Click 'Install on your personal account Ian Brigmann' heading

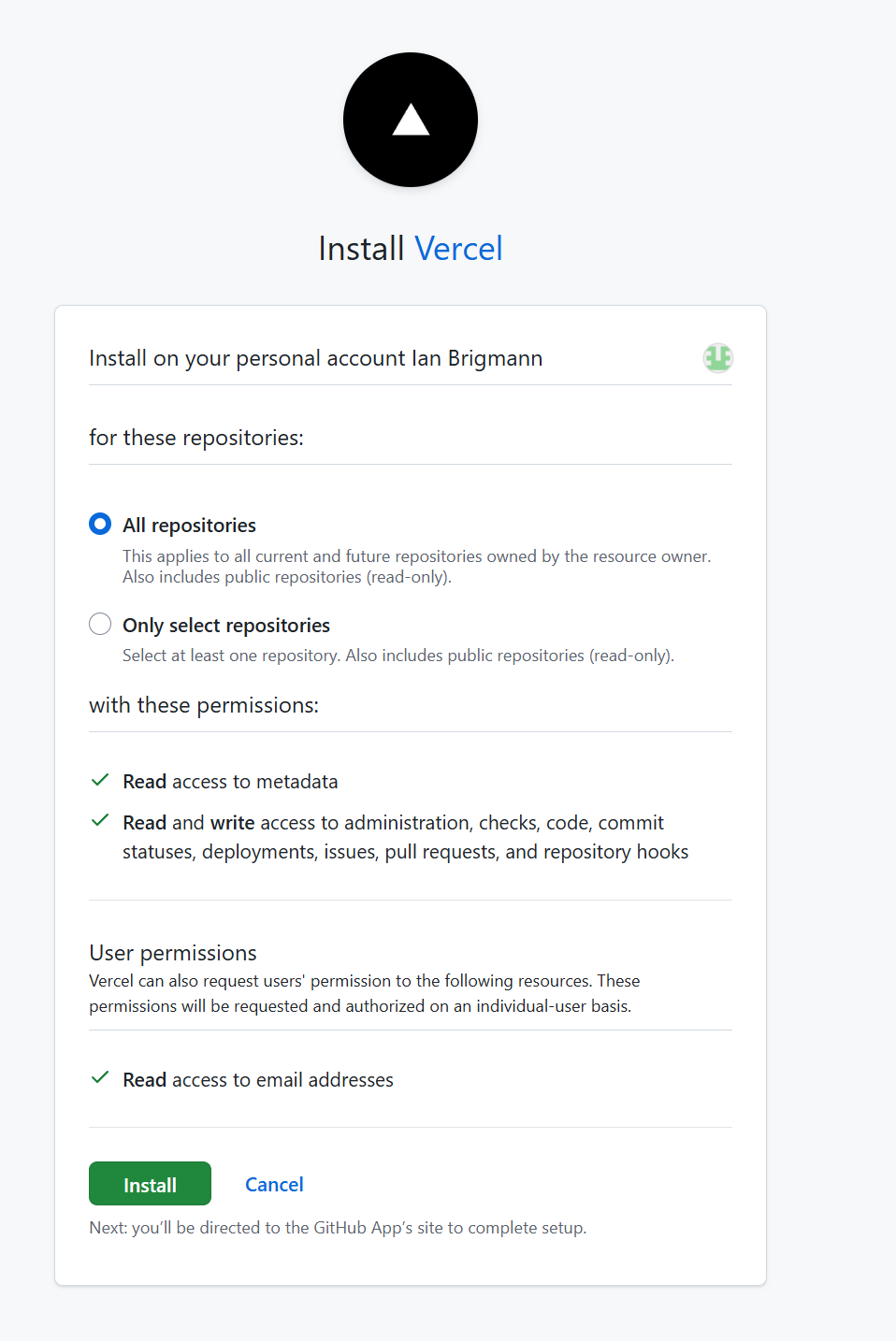click(x=316, y=358)
